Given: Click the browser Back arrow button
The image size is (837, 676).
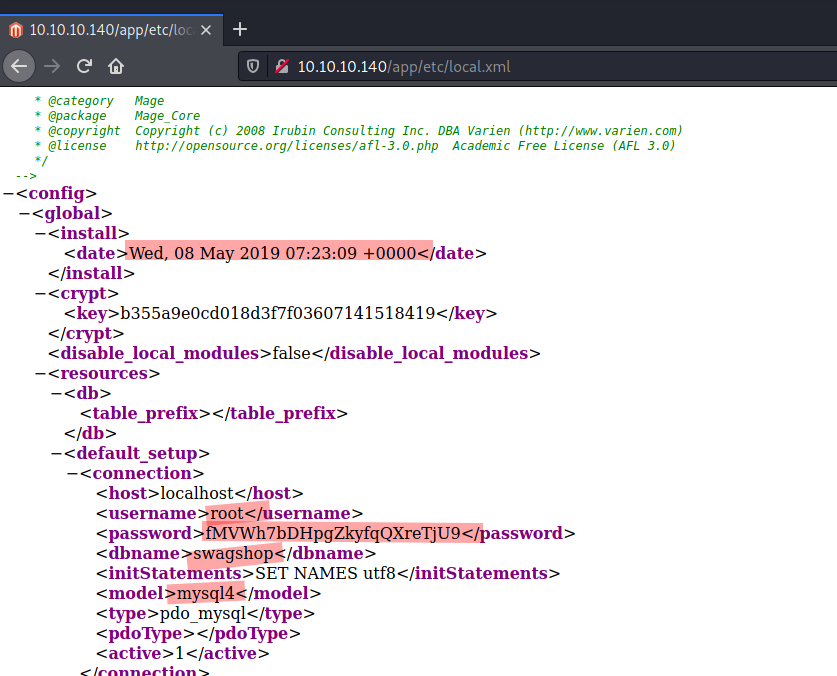Looking at the screenshot, I should [x=18, y=66].
